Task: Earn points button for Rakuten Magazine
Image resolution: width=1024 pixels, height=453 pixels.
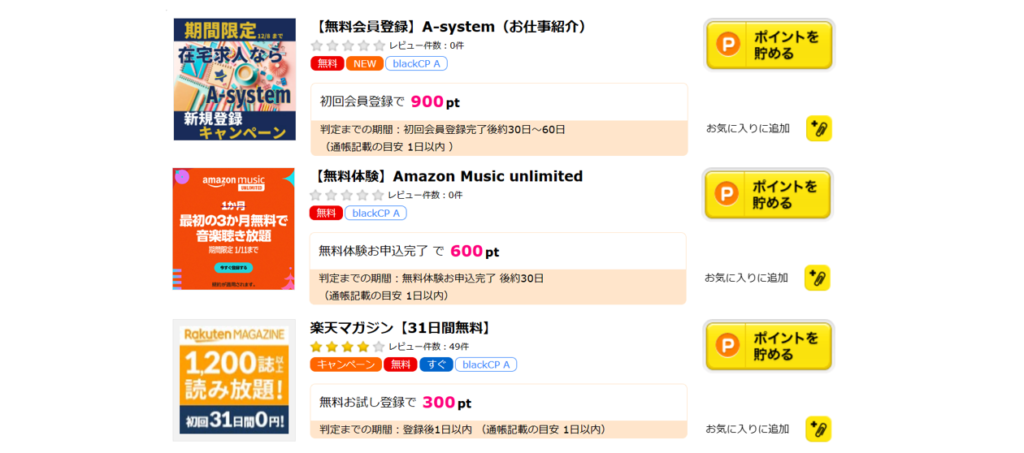Action: [x=769, y=346]
